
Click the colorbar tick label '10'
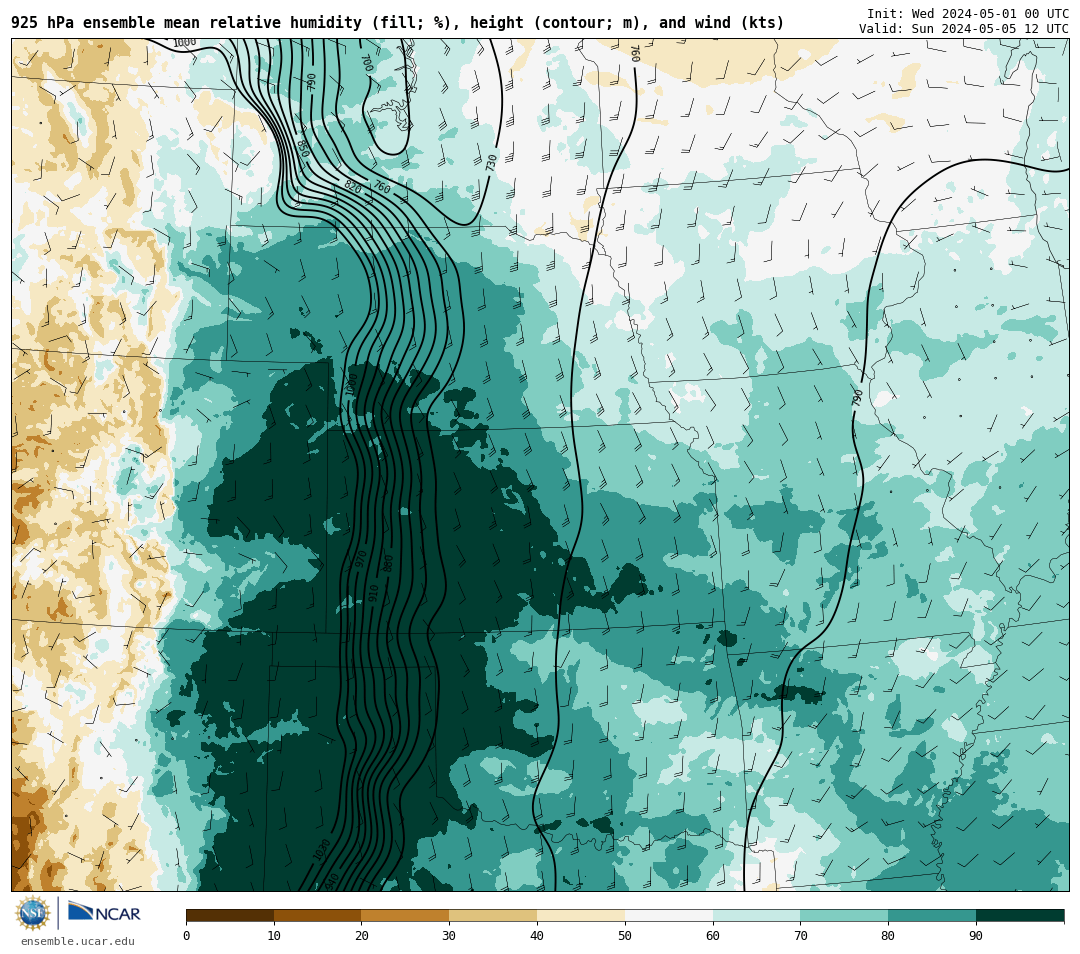tap(274, 935)
